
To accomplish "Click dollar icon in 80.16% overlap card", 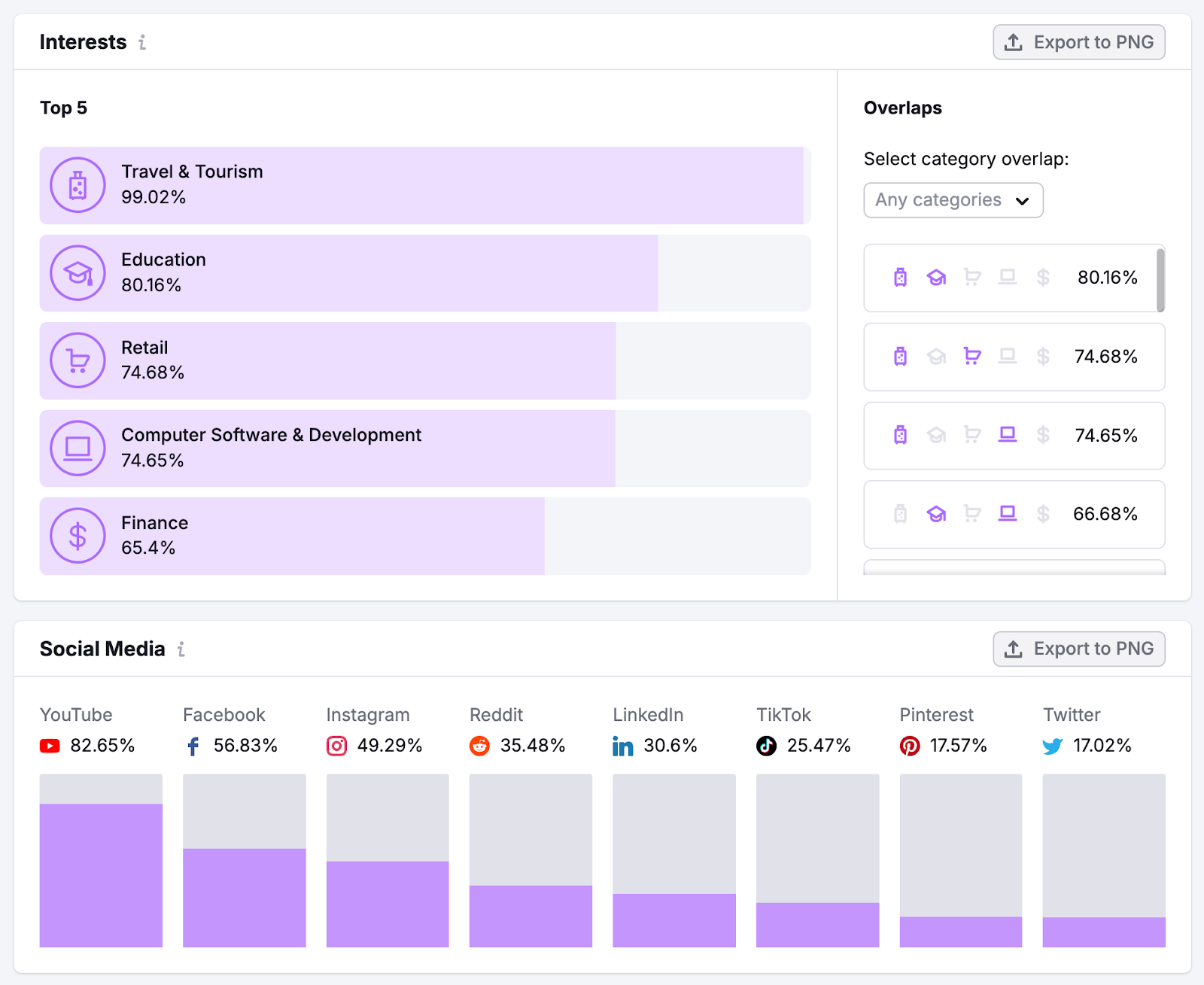I will [x=1043, y=278].
